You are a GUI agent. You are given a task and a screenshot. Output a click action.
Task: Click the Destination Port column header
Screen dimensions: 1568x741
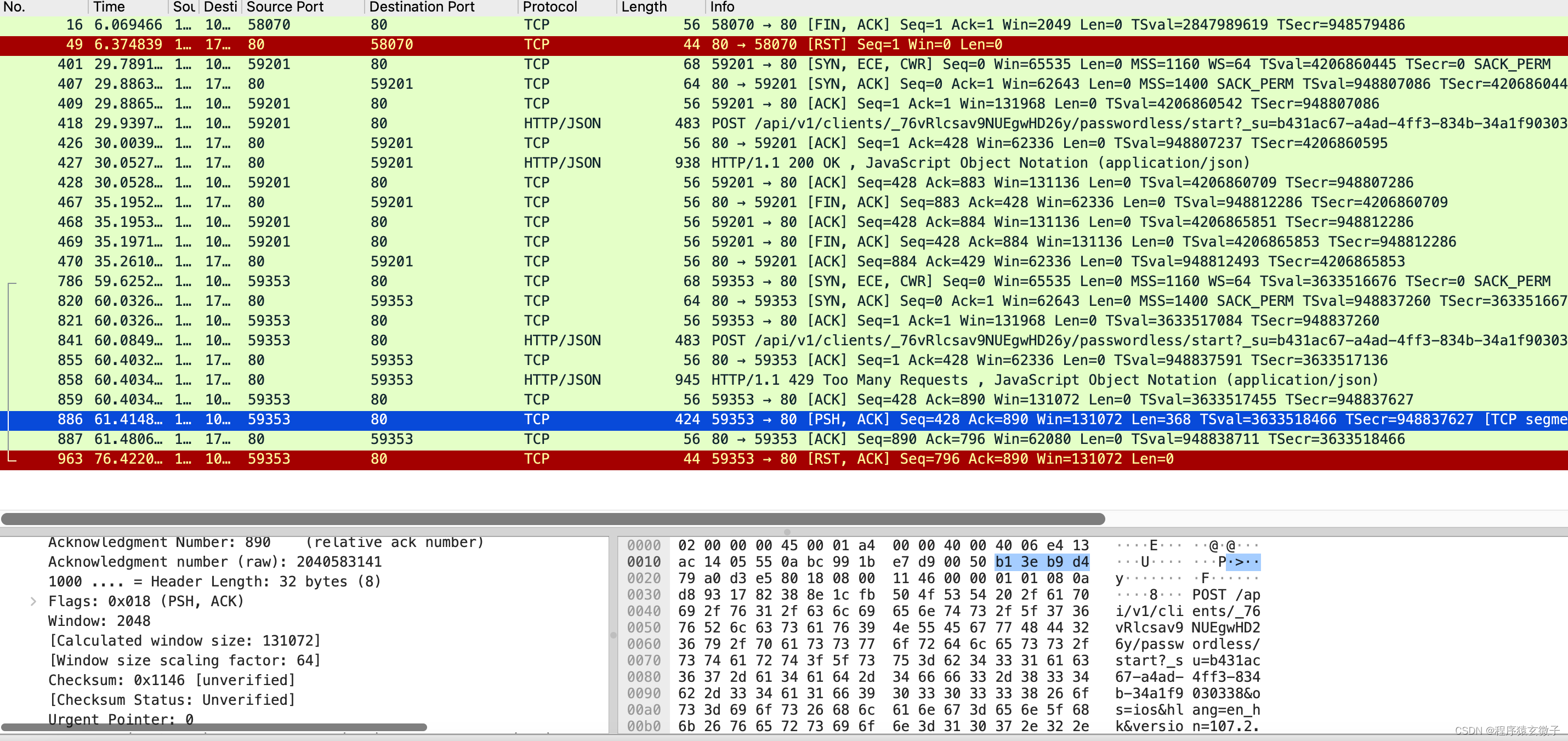click(x=441, y=7)
